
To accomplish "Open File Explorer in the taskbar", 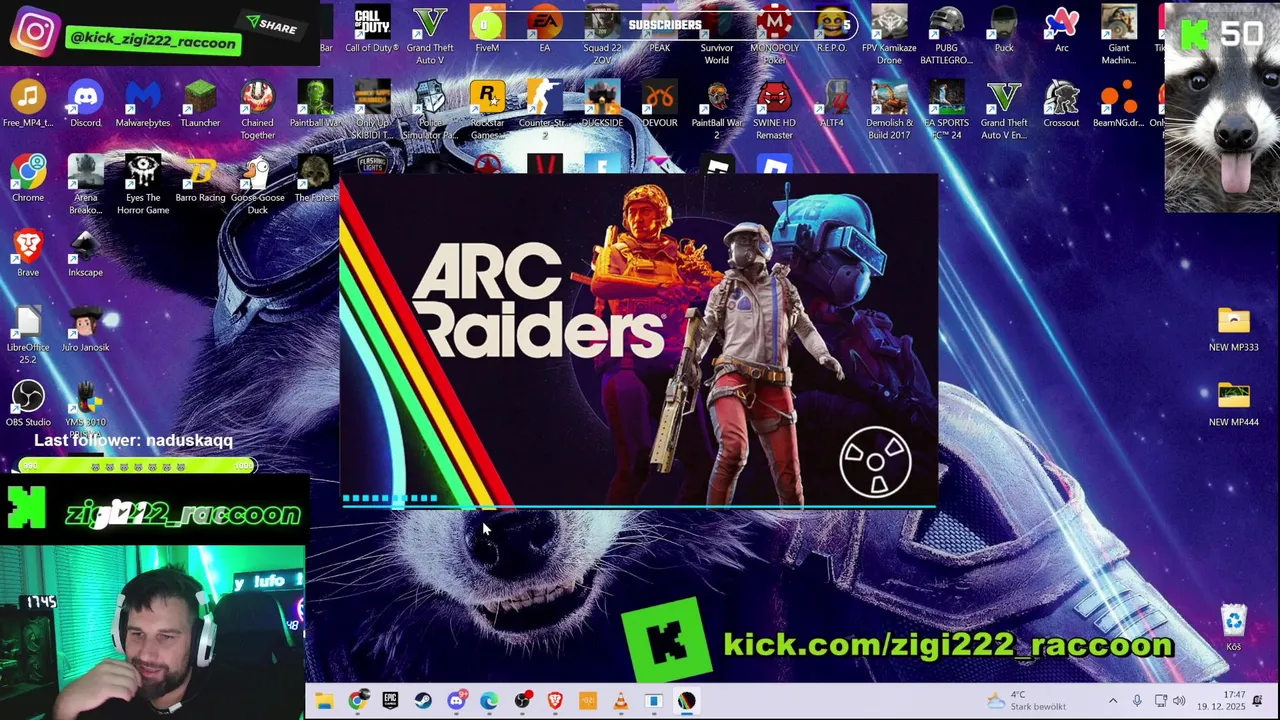I will click(324, 701).
